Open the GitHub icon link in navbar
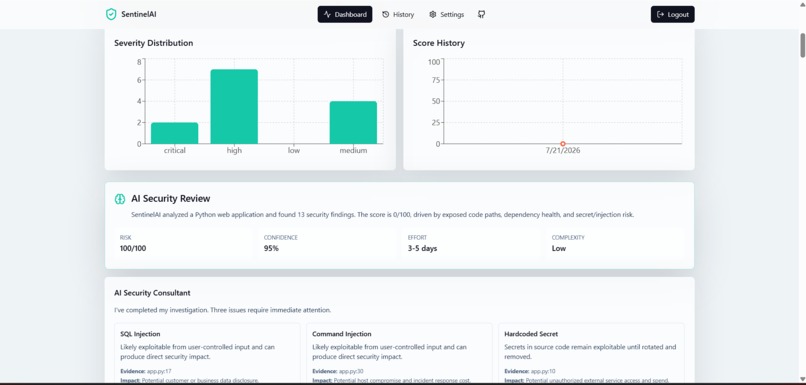The width and height of the screenshot is (806, 385). (481, 14)
